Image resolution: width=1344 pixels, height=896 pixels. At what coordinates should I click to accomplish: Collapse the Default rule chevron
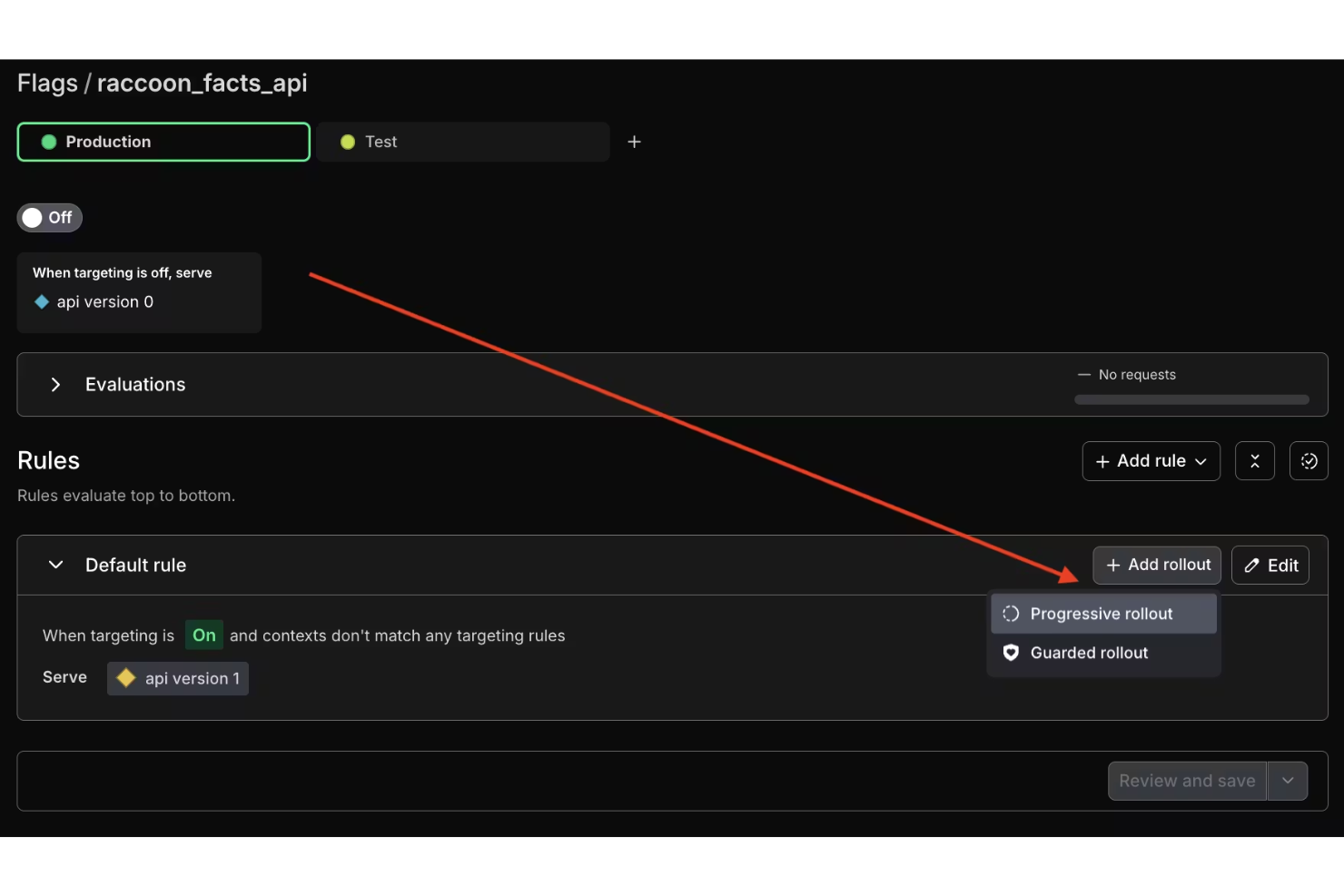[55, 565]
